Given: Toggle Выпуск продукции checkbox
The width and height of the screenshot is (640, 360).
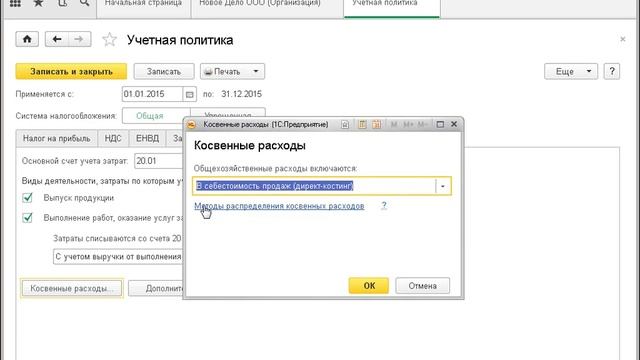Looking at the screenshot, I should point(27,198).
